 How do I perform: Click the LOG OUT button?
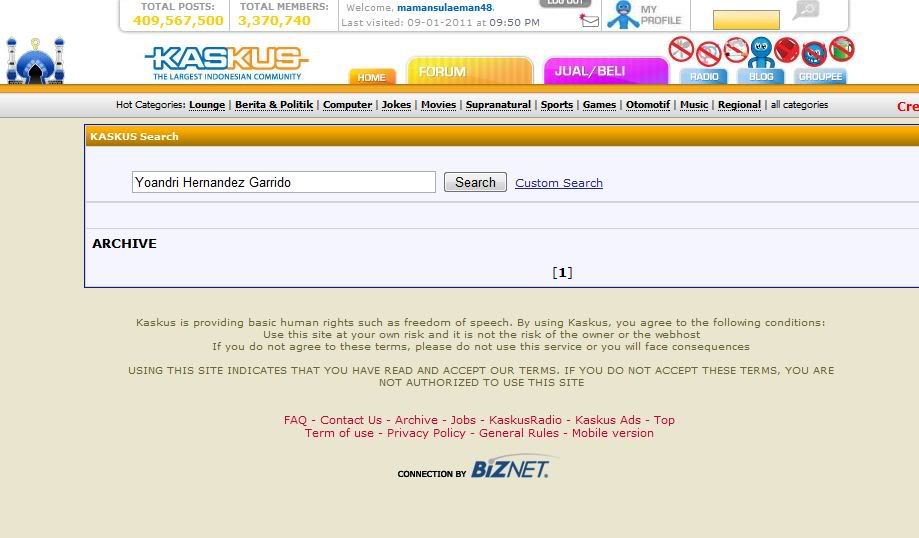coord(564,3)
